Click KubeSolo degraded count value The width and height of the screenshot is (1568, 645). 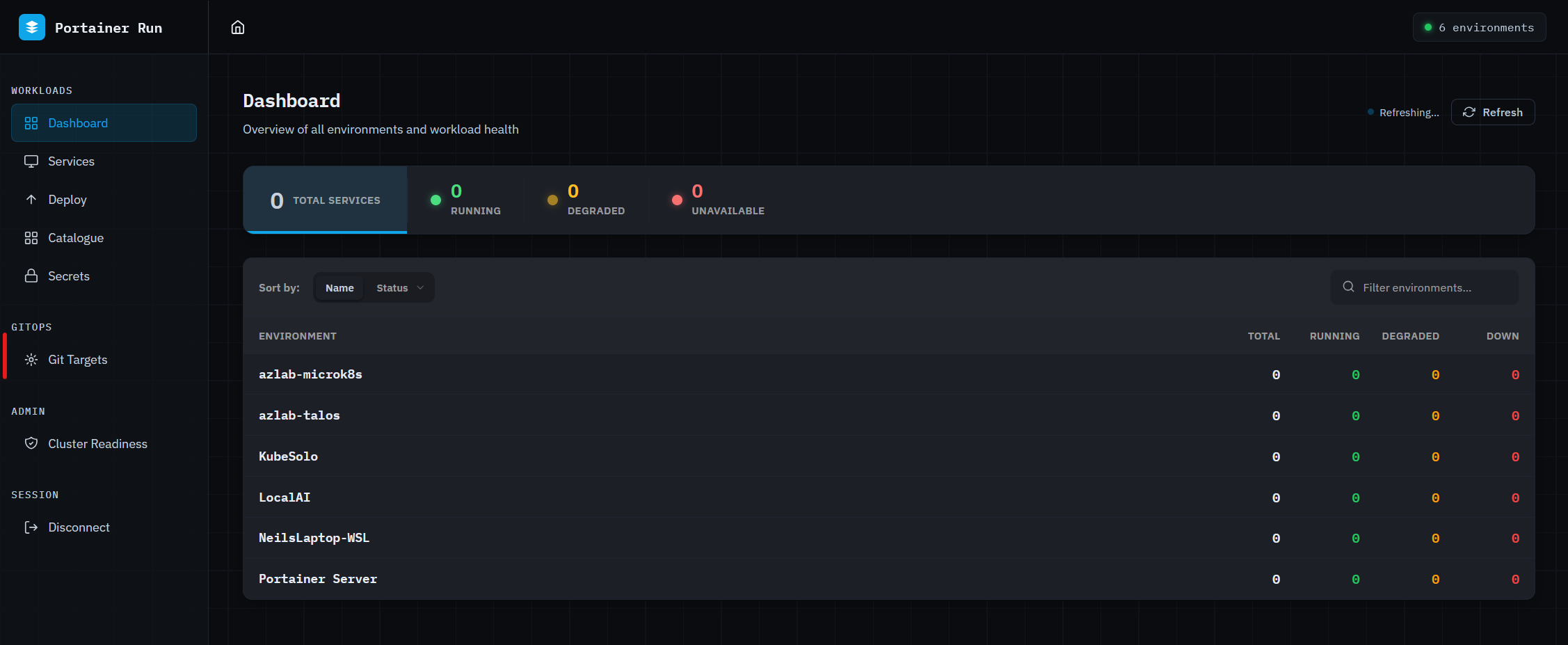tap(1435, 457)
